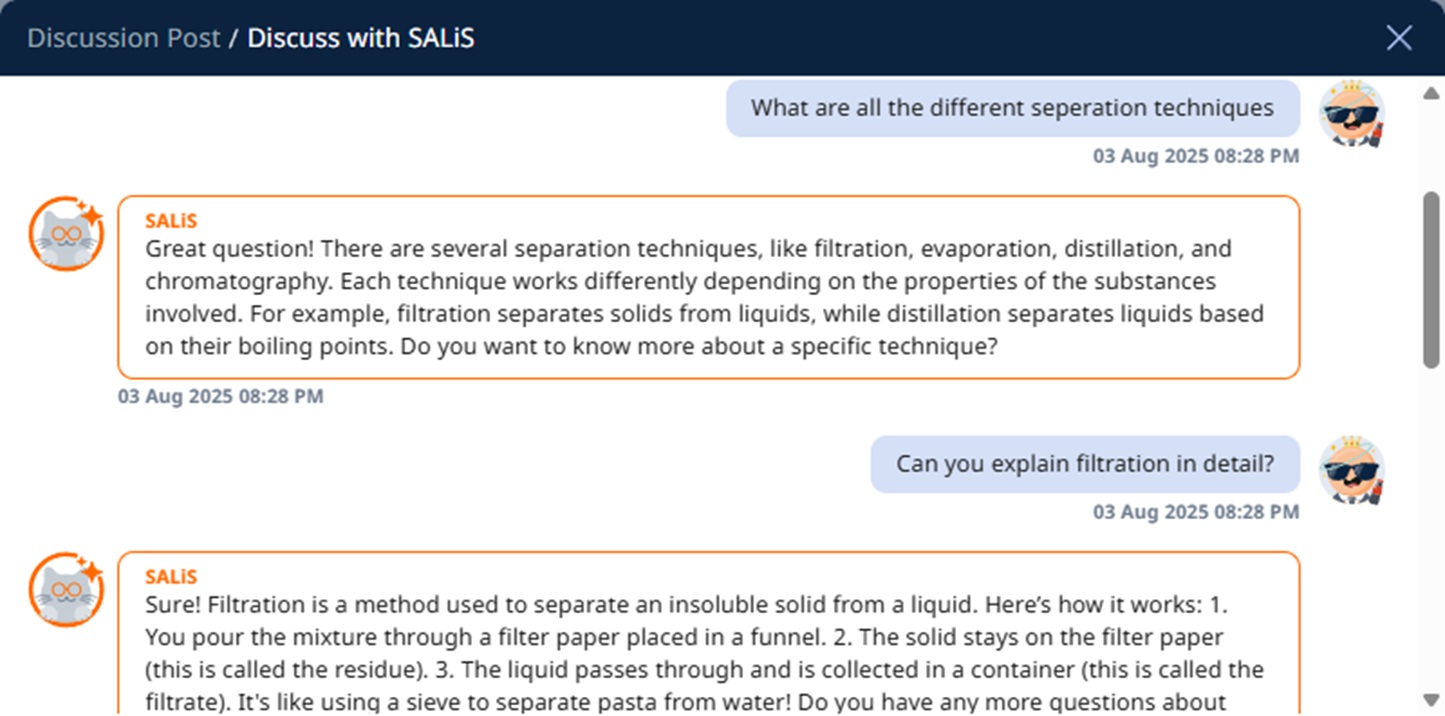Click the scroll up arrow
This screenshot has height=716, width=1445.
tap(1430, 93)
